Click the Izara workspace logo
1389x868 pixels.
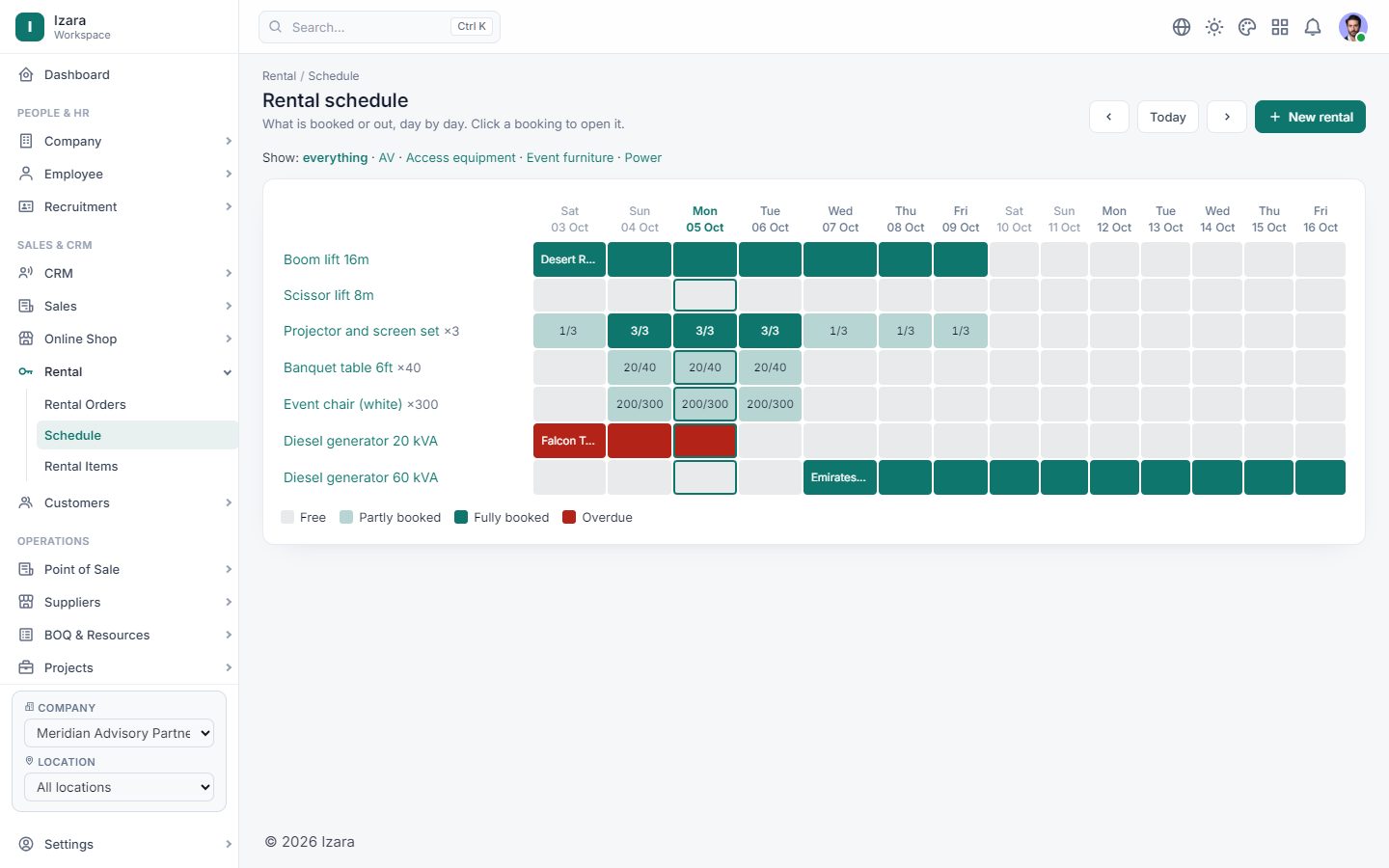click(x=30, y=27)
